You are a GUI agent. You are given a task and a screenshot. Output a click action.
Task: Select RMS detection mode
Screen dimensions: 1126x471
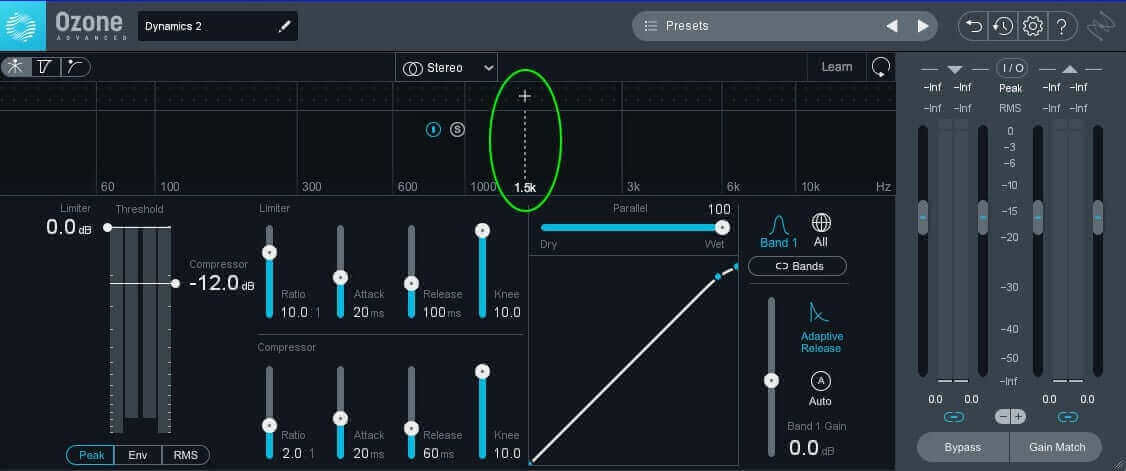point(186,454)
